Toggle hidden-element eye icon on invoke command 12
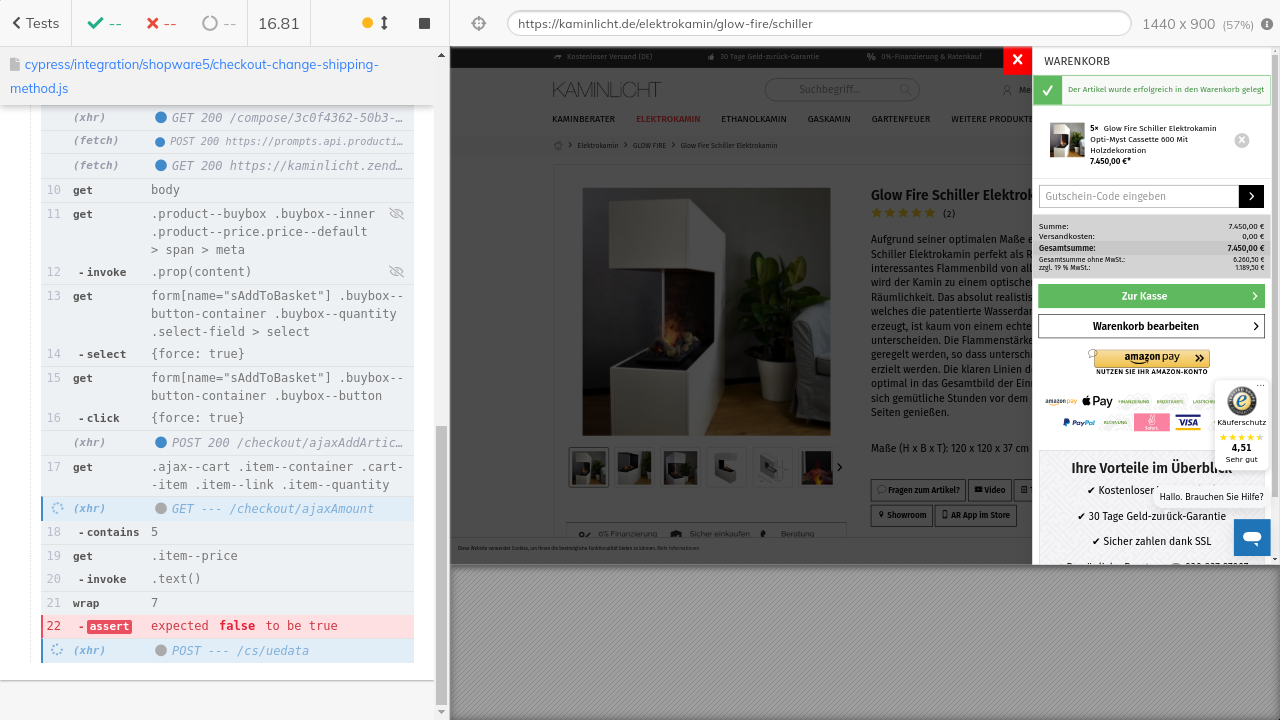The image size is (1280, 720). tap(396, 272)
